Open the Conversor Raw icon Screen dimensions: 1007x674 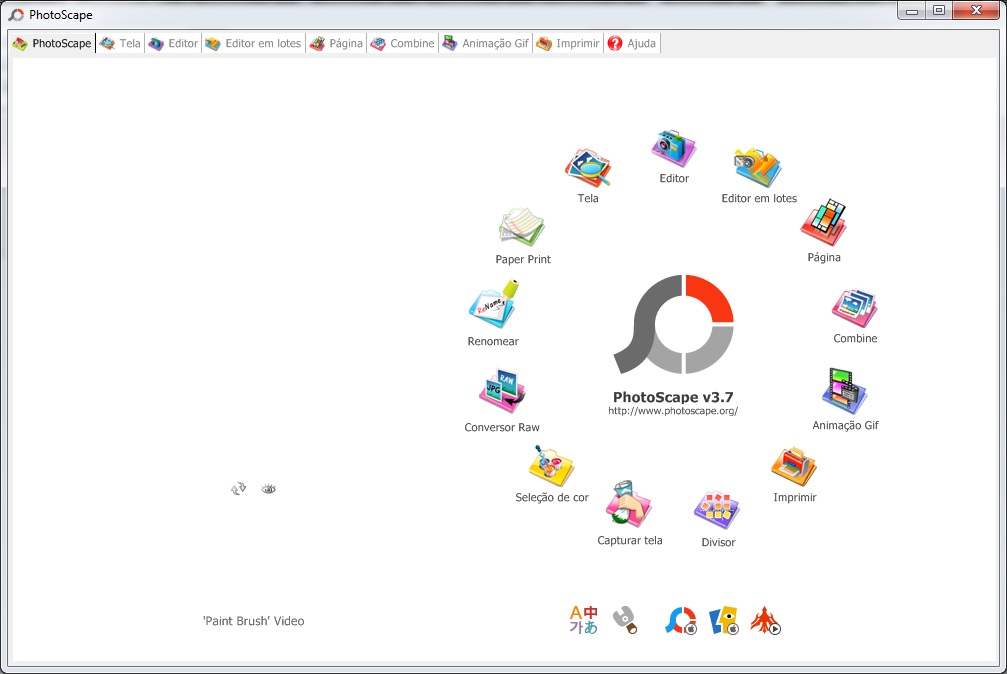tap(502, 391)
